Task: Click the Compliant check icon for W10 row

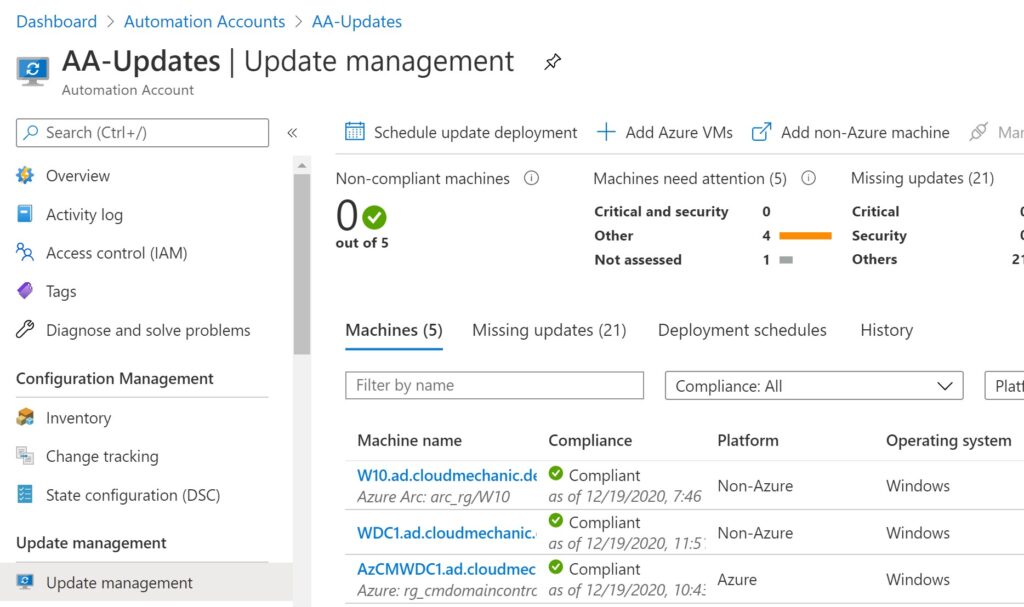Action: pos(556,473)
